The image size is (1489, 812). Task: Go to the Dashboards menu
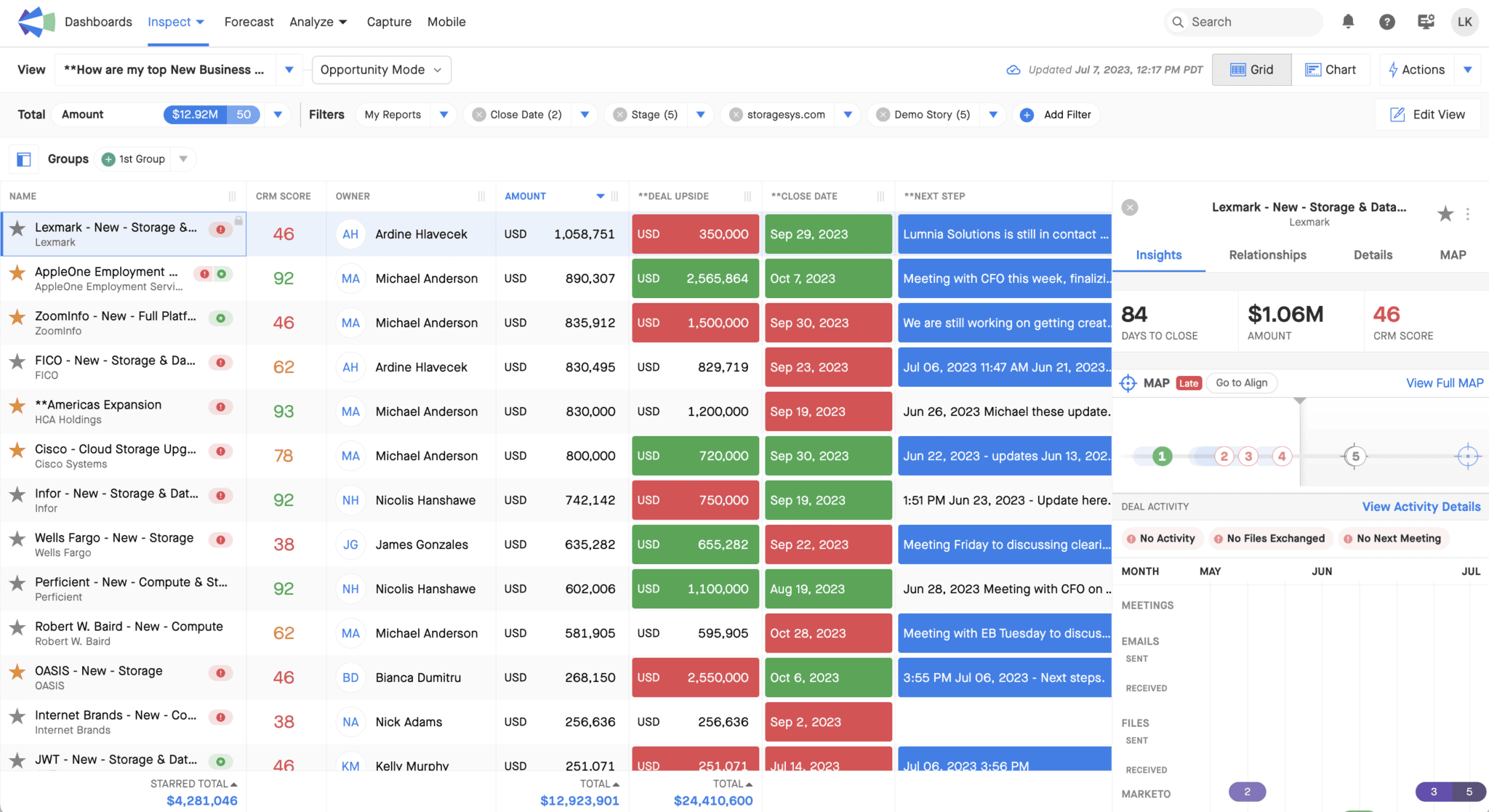(x=98, y=22)
